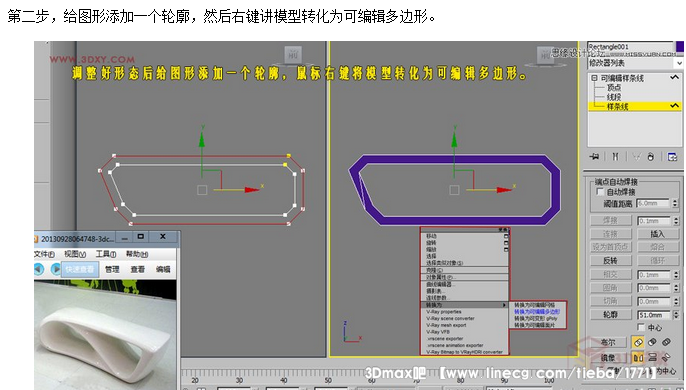Switch to 编辑 mode in the image viewer
Image resolution: width=686 pixels, height=390 pixels.
(163, 269)
